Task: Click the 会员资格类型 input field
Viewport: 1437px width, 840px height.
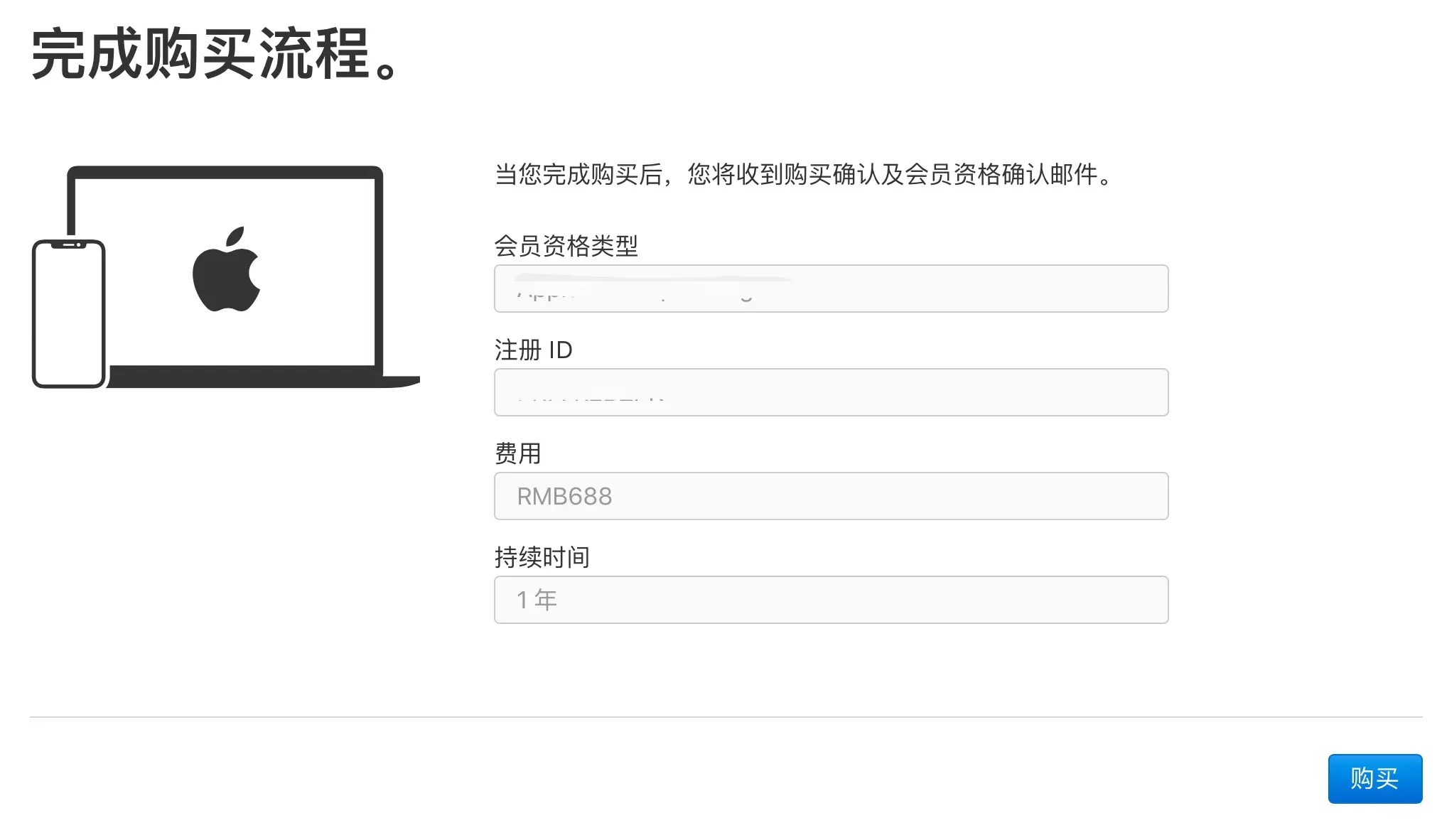Action: pyautogui.click(x=830, y=289)
